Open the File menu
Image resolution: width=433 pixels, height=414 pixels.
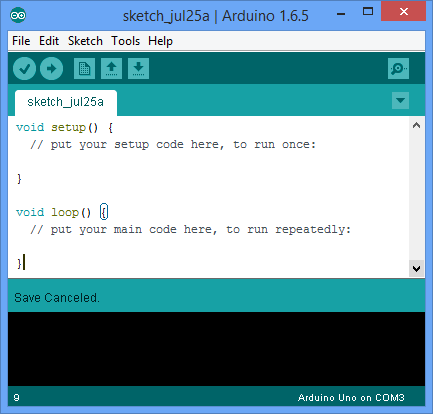coord(21,41)
